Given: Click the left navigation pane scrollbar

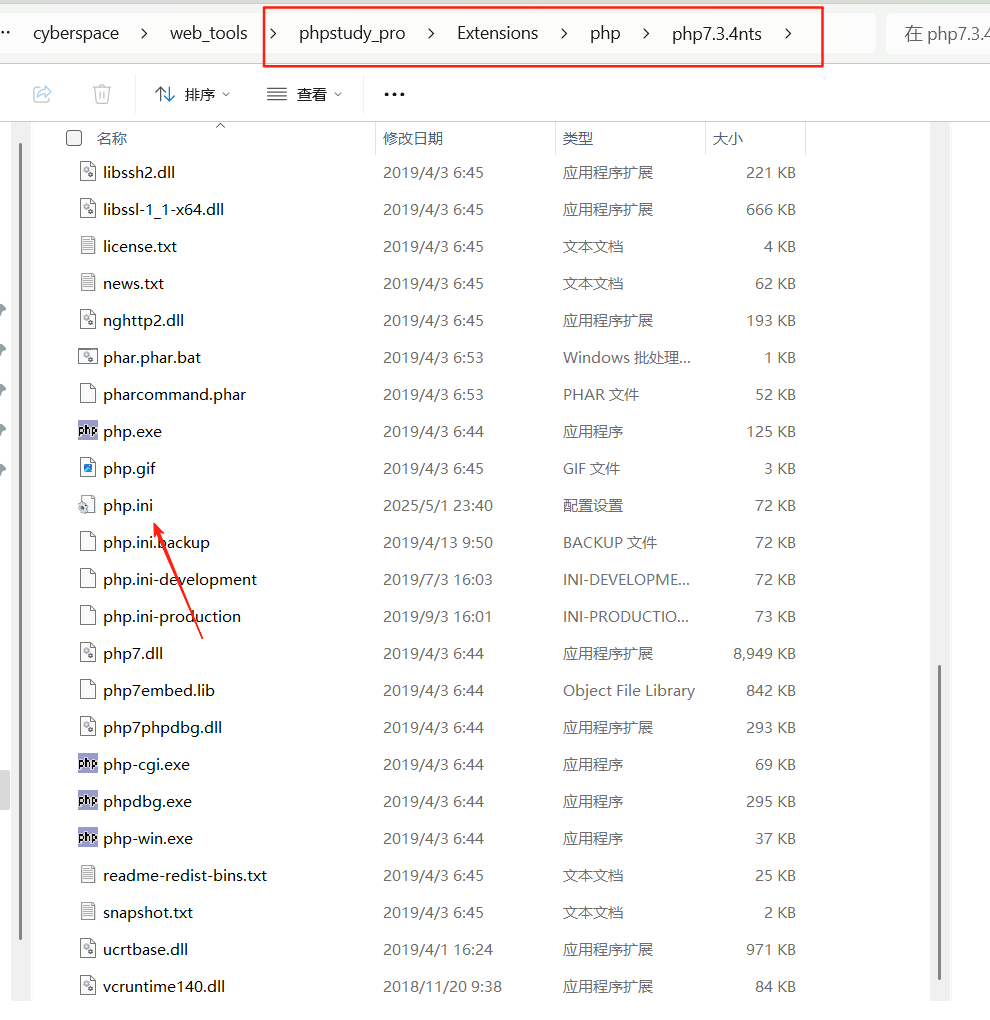Looking at the screenshot, I should pos(21,541).
